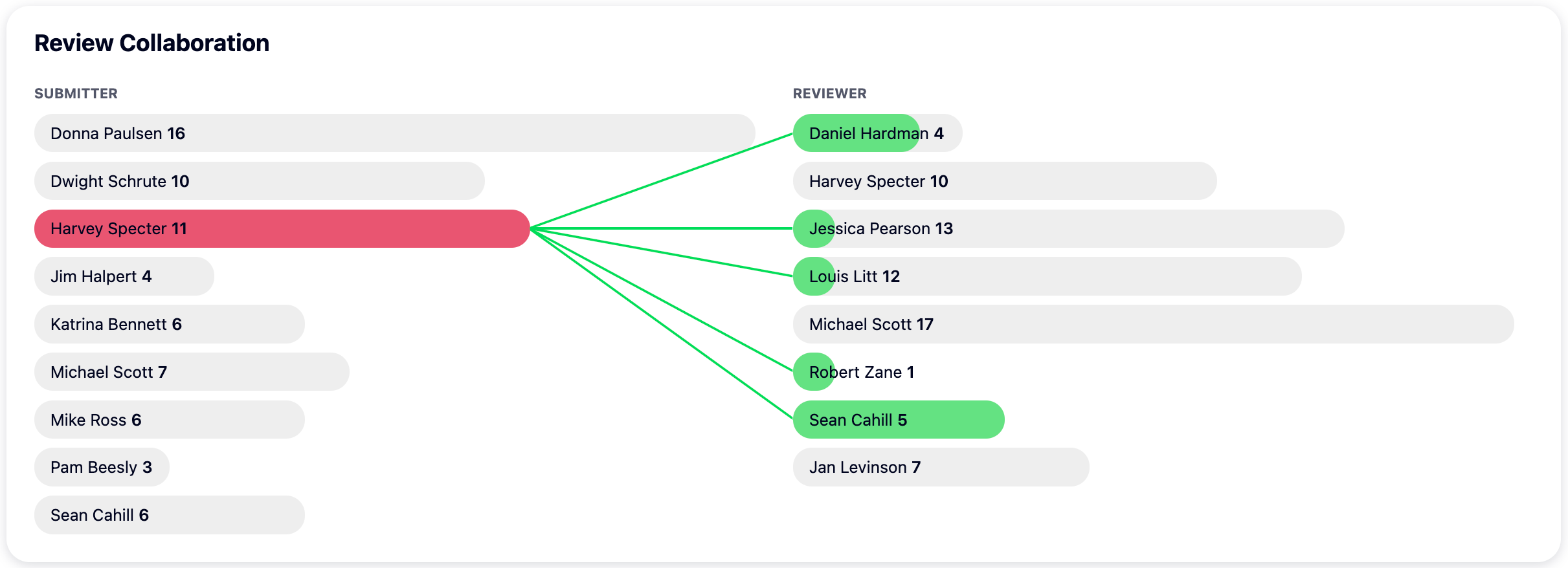Select reviewer Harvey Specter with 10

[x=1005, y=181]
